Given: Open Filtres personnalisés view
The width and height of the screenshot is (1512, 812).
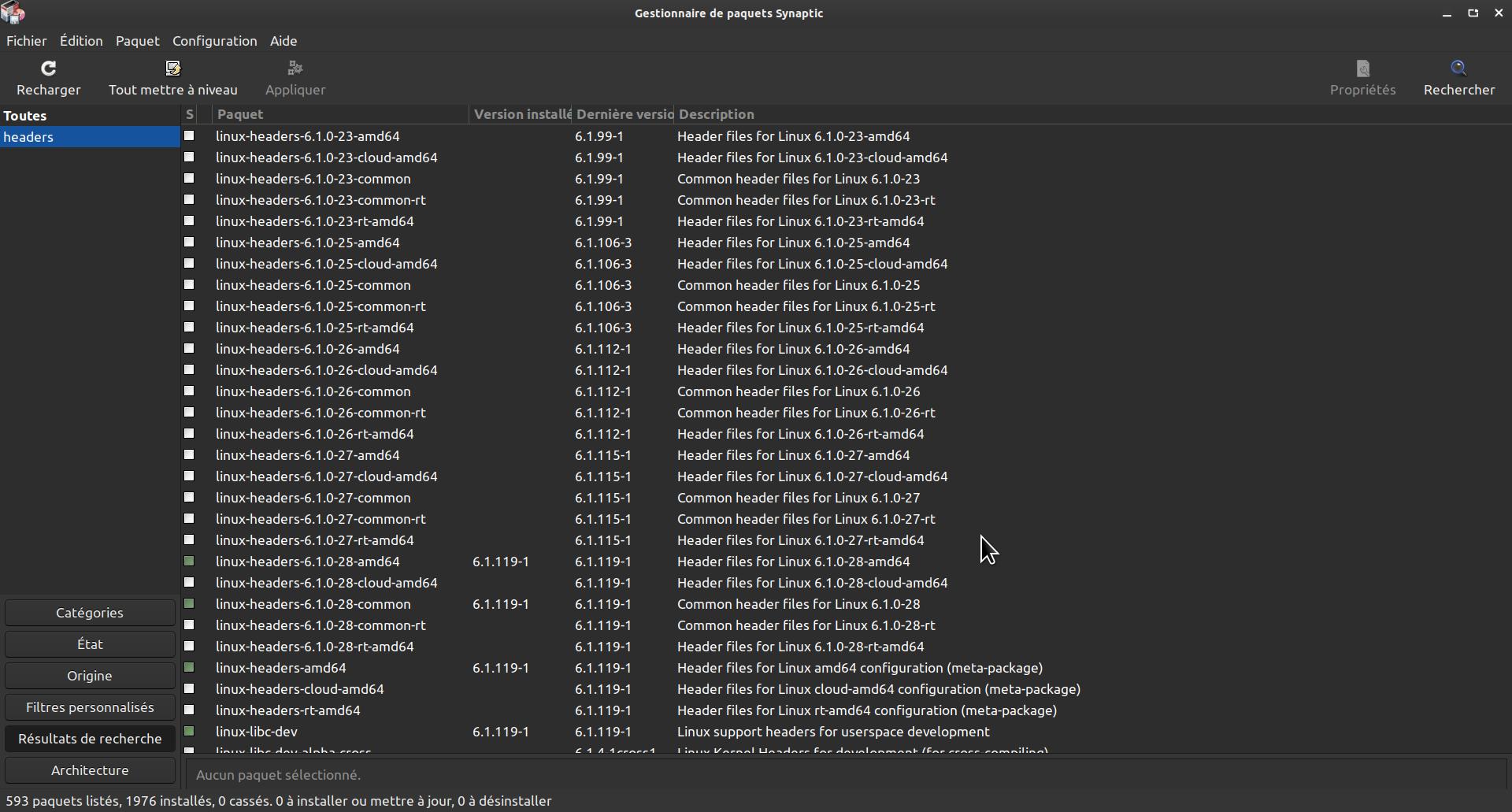Looking at the screenshot, I should [90, 707].
